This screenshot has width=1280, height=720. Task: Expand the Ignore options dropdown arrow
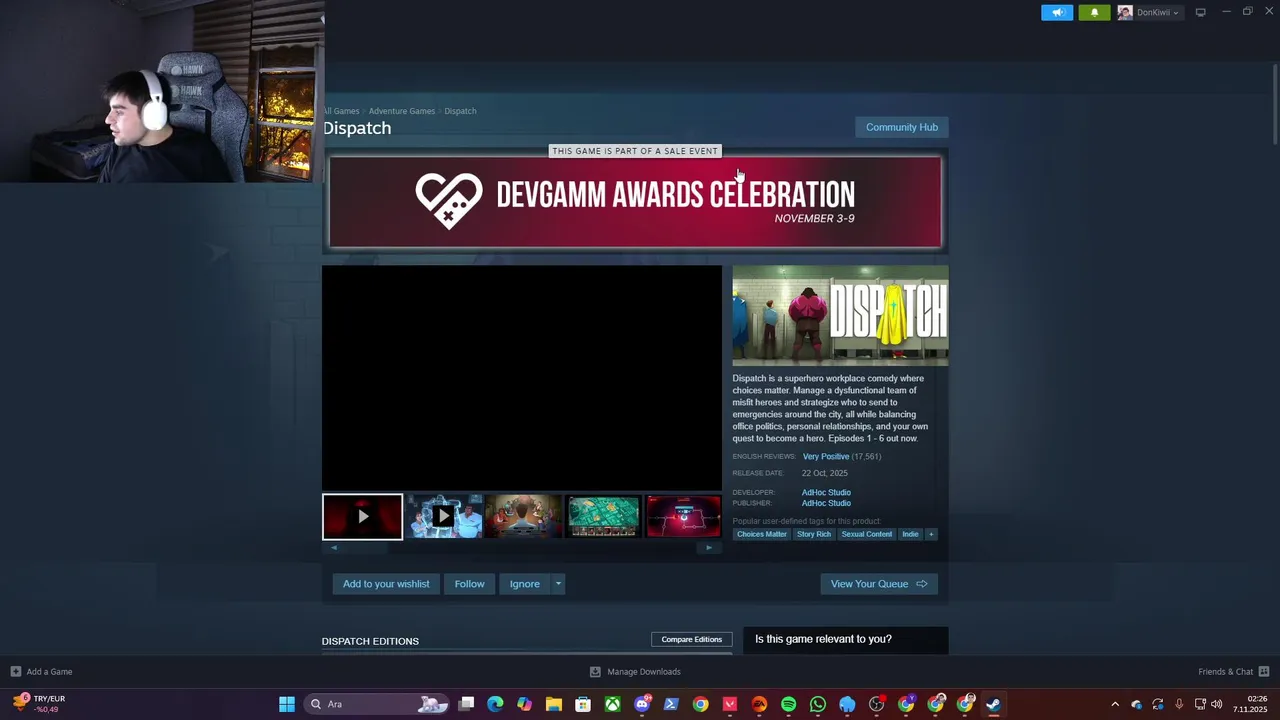558,584
